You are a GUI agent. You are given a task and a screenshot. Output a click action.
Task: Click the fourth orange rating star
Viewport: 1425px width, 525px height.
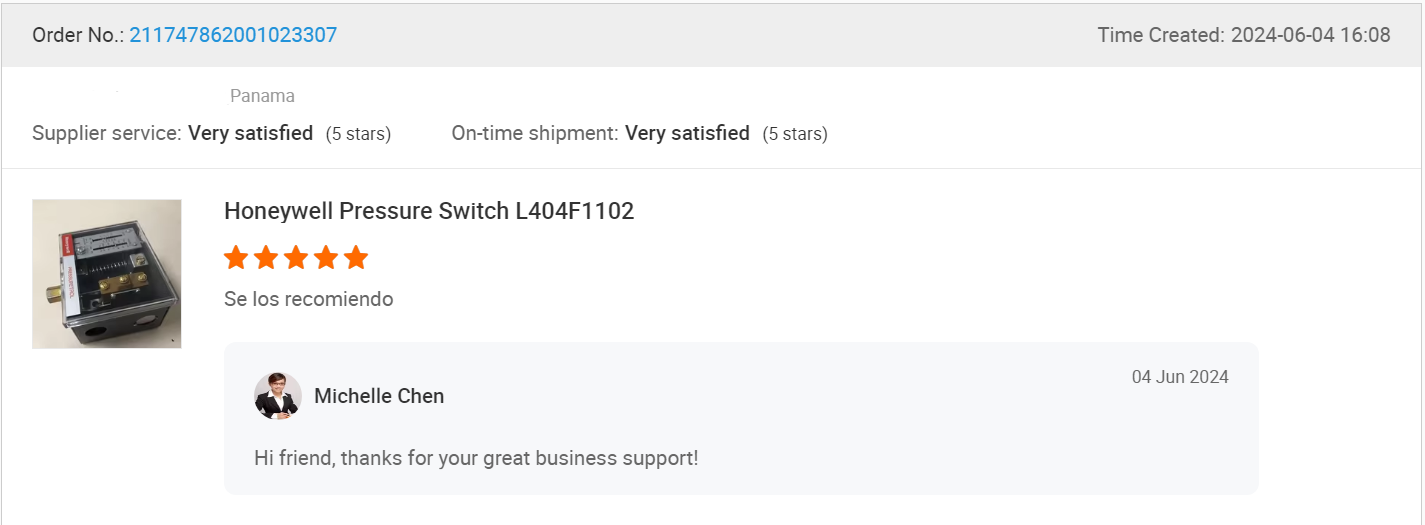[326, 258]
